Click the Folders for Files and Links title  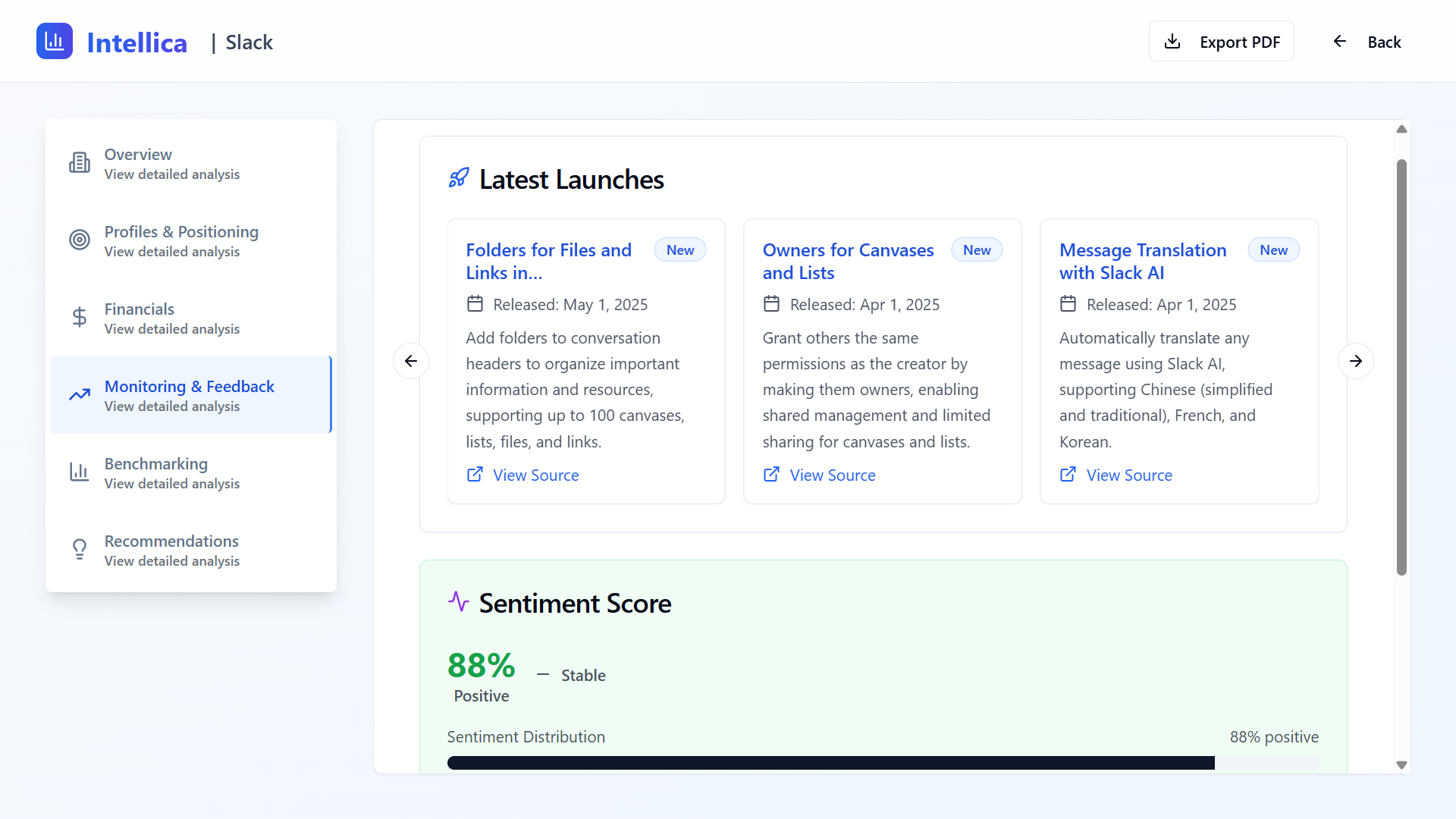point(548,261)
